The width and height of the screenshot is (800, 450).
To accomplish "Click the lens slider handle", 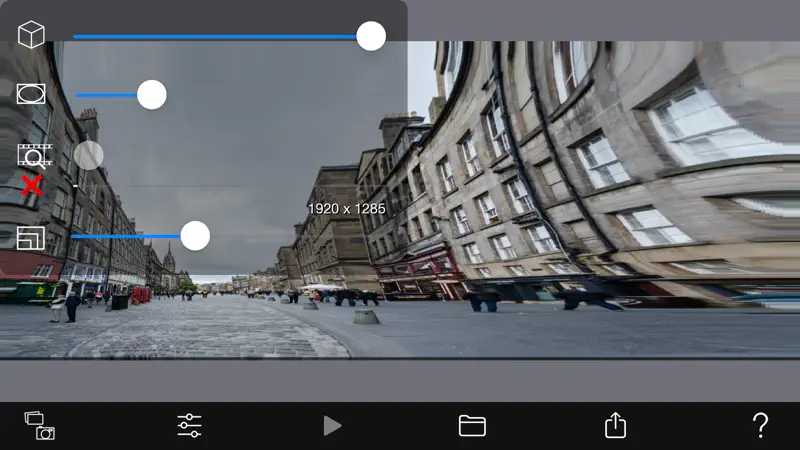I will pos(152,94).
